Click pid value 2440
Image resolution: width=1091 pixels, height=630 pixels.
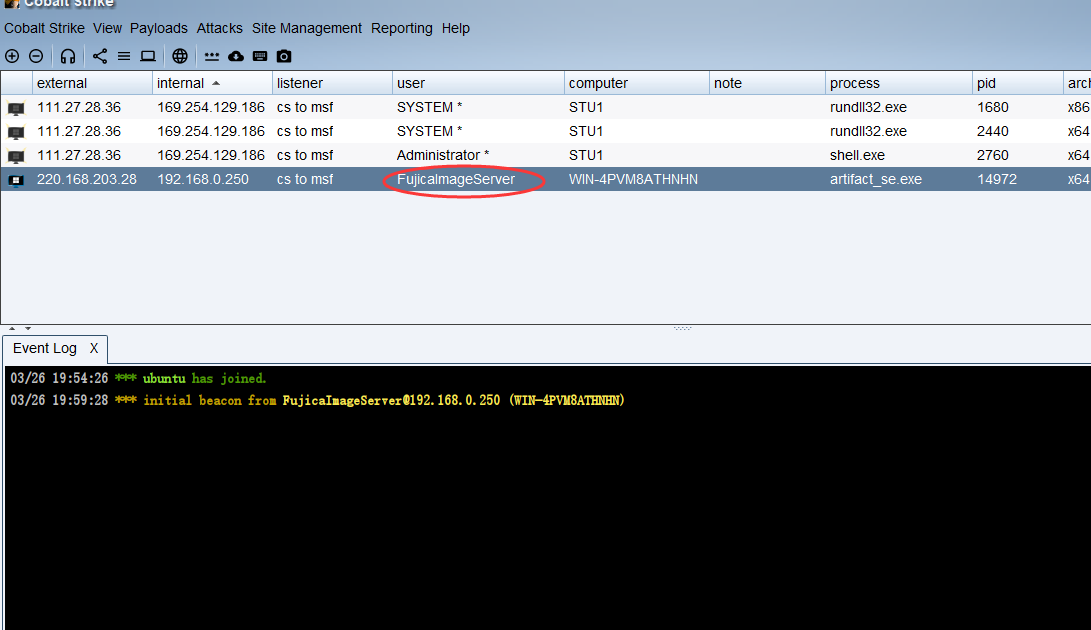click(992, 131)
